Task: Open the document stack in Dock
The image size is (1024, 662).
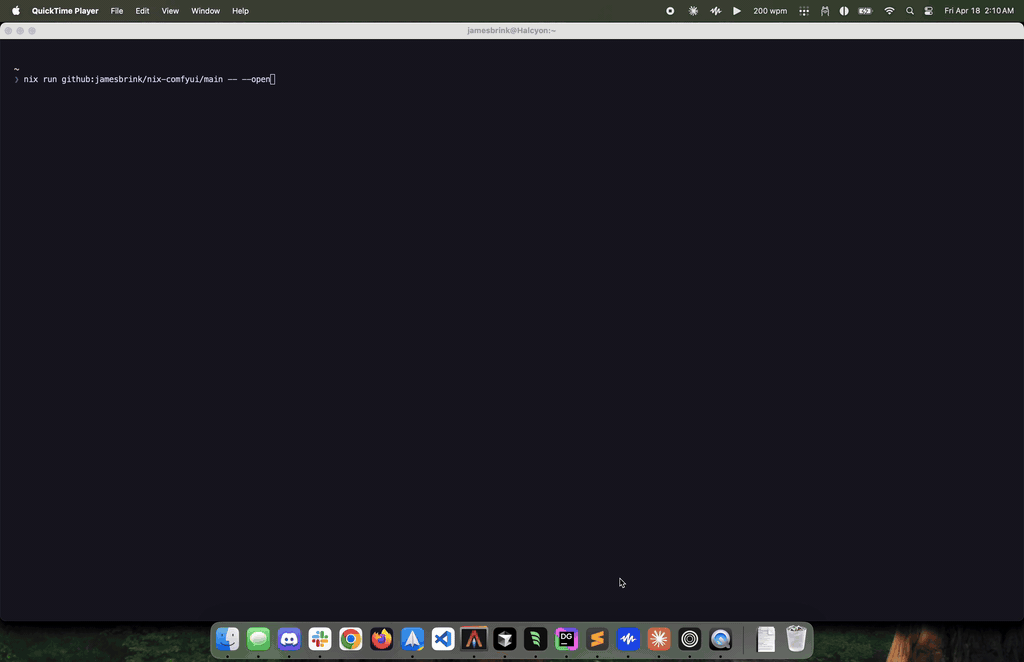Action: point(765,639)
